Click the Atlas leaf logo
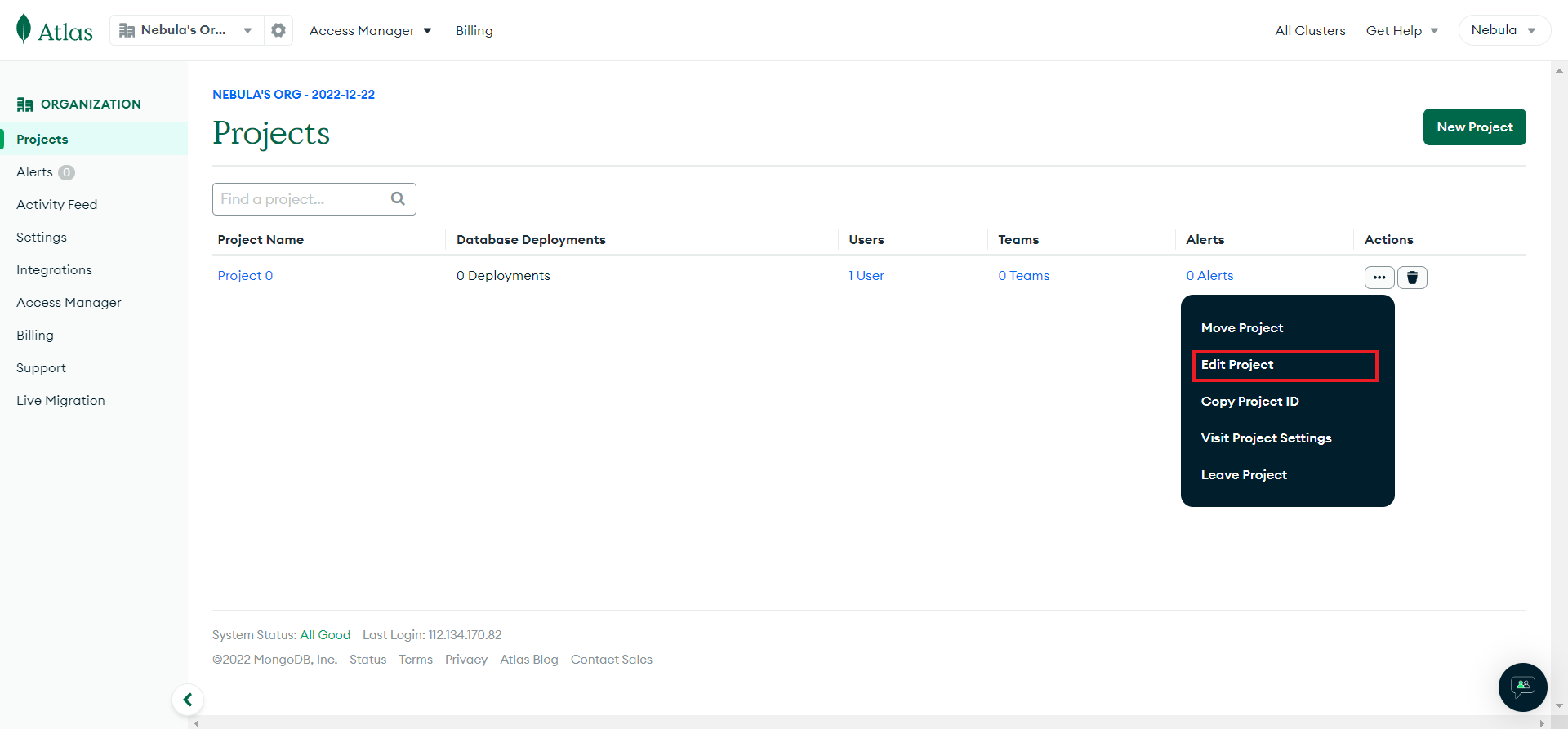 coord(24,29)
